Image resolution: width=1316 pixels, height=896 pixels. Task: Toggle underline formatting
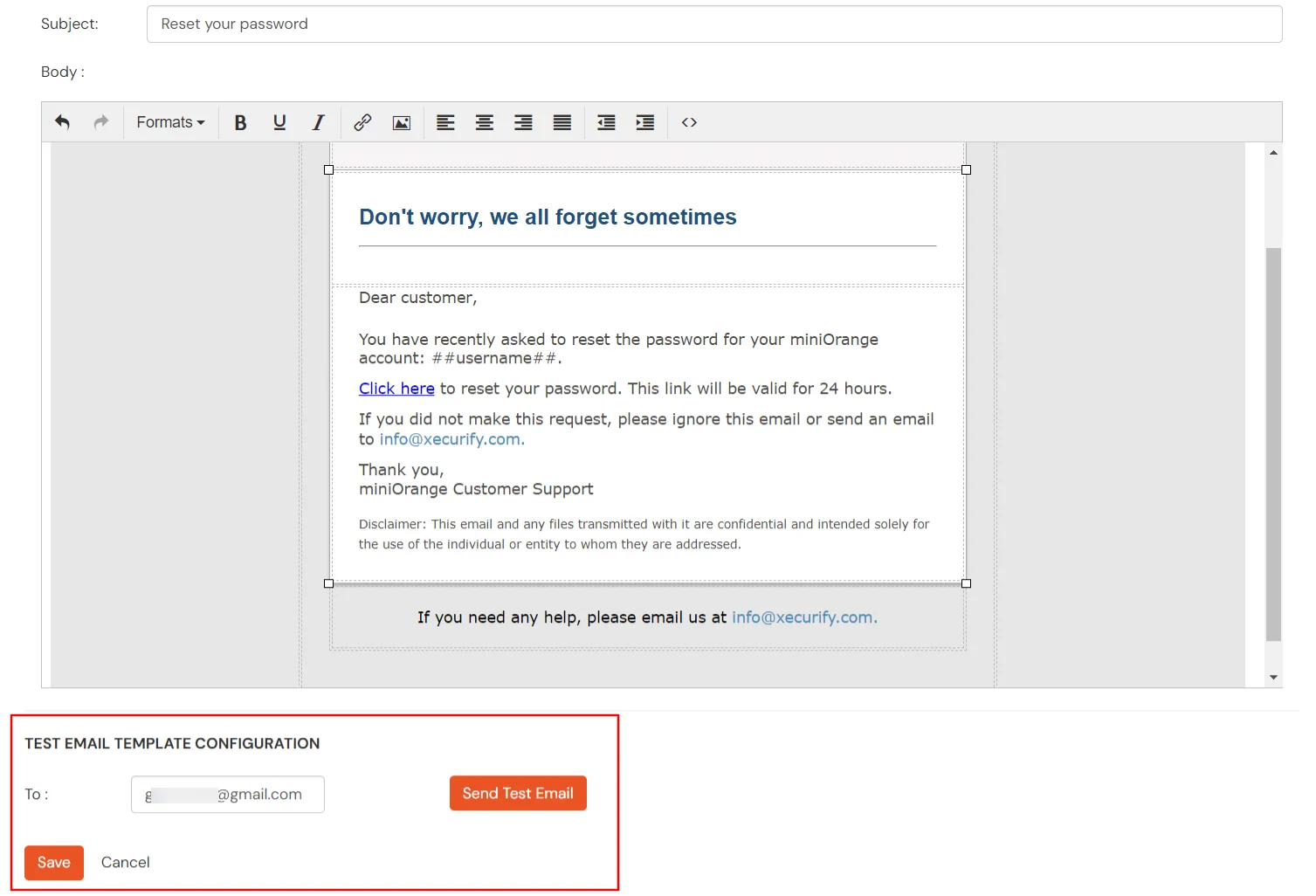coord(279,122)
